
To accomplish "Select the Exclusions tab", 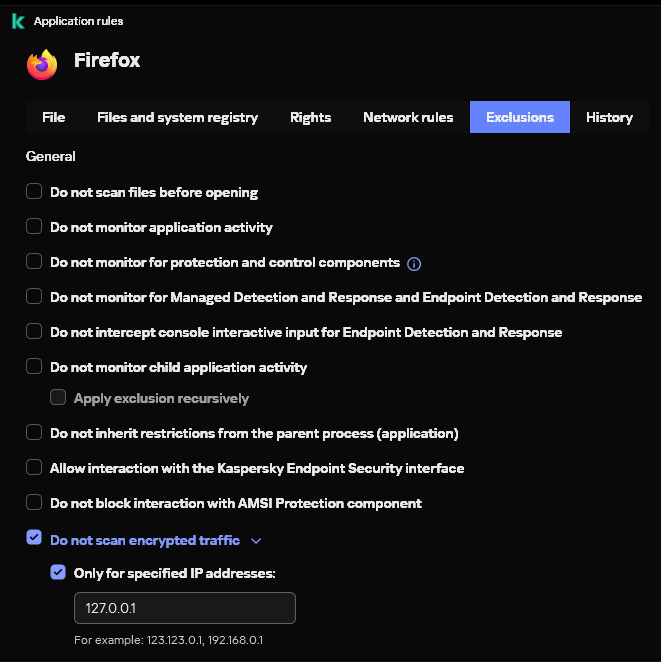I will tap(520, 117).
